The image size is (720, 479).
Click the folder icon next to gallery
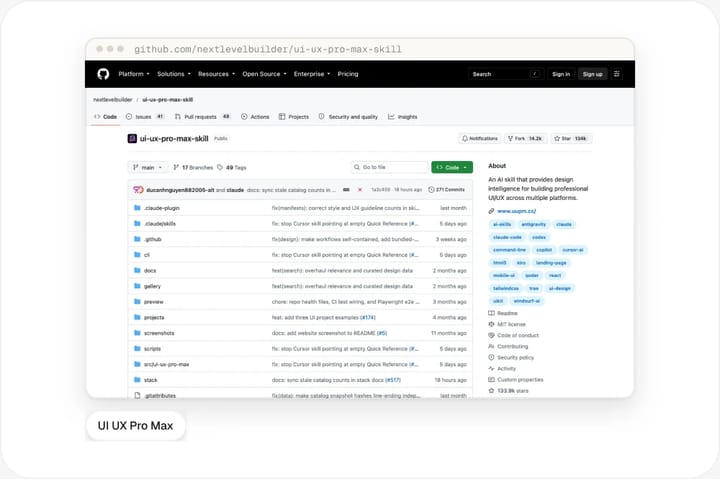[x=137, y=286]
